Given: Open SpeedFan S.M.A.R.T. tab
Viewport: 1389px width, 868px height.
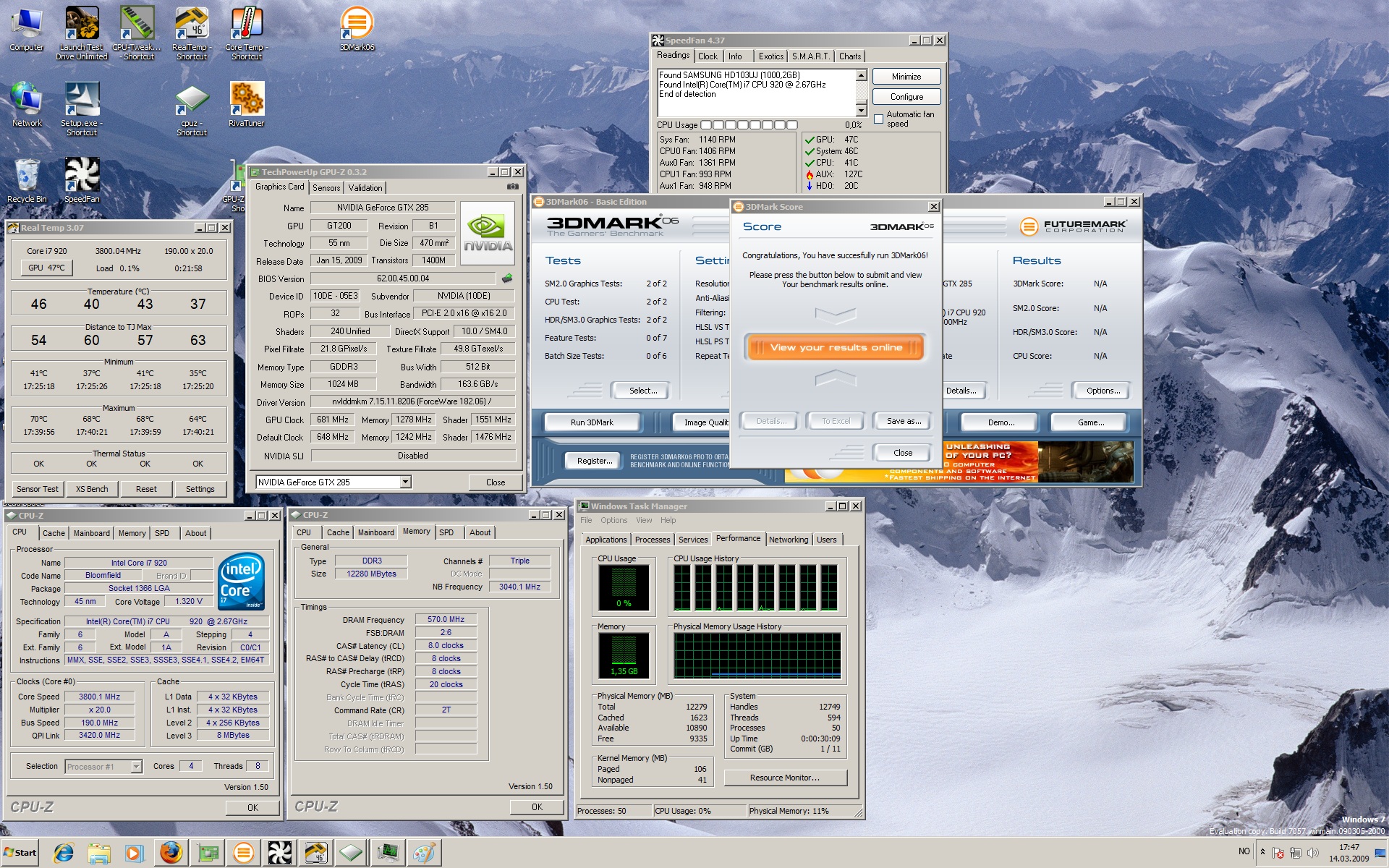Looking at the screenshot, I should click(810, 56).
